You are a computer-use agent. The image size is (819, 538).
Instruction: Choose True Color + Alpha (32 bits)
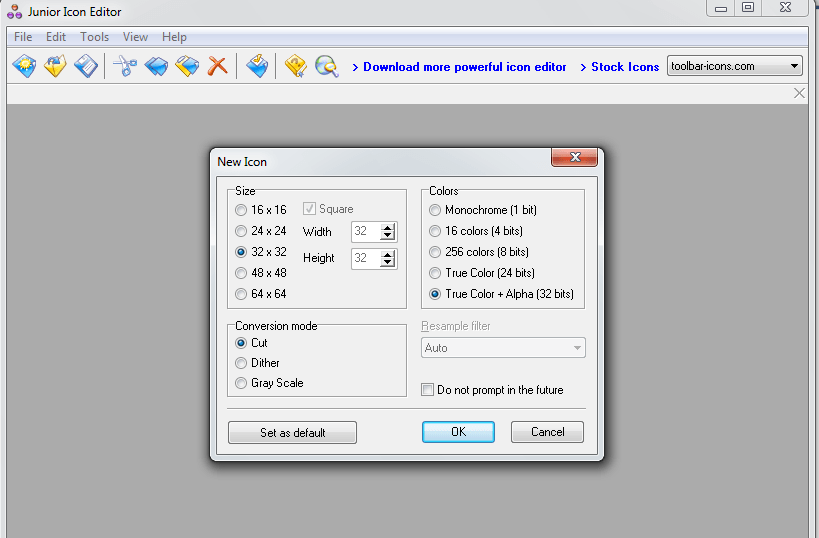click(501, 294)
